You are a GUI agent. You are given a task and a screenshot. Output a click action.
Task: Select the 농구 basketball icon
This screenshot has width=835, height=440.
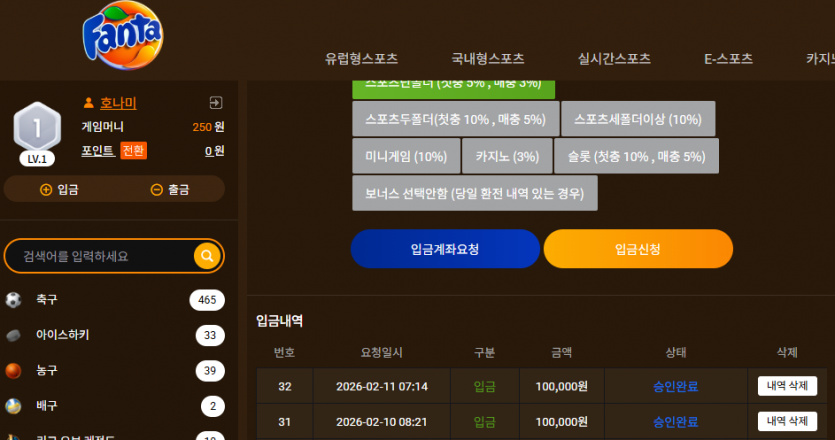[x=13, y=370]
